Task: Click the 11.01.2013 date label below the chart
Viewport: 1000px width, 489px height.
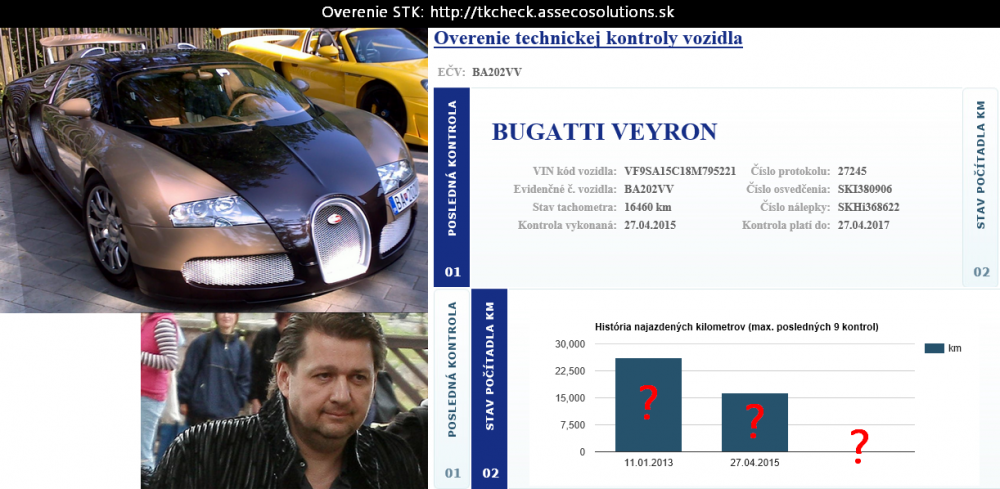Action: [x=648, y=462]
